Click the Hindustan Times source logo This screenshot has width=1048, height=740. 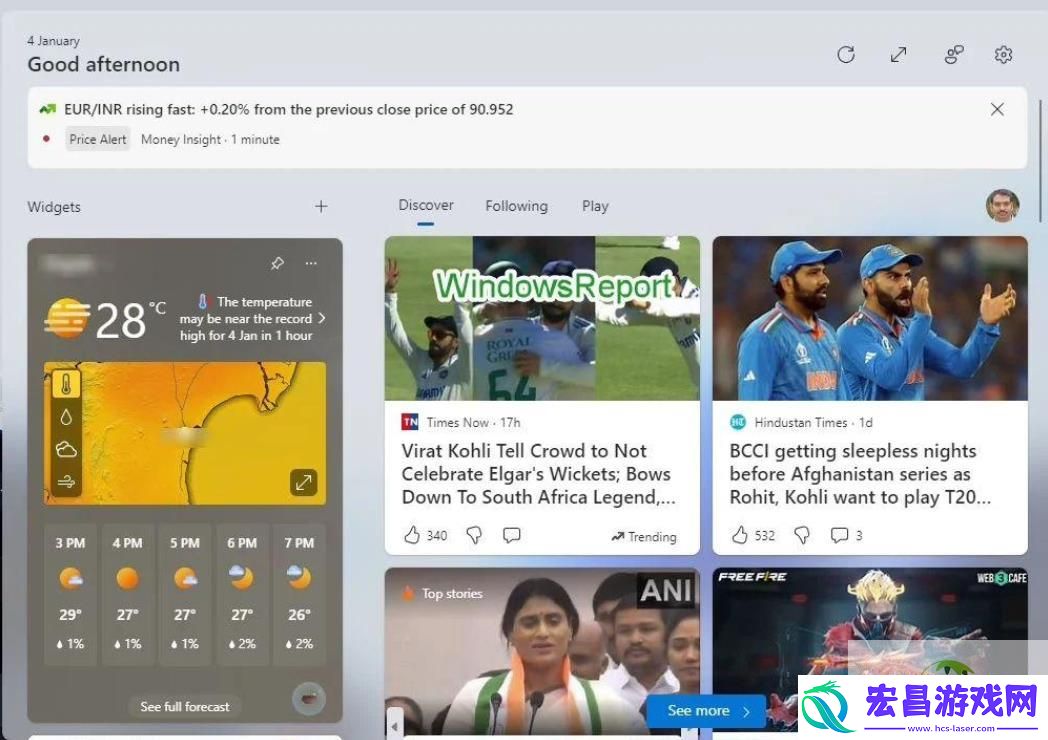pyautogui.click(x=737, y=422)
